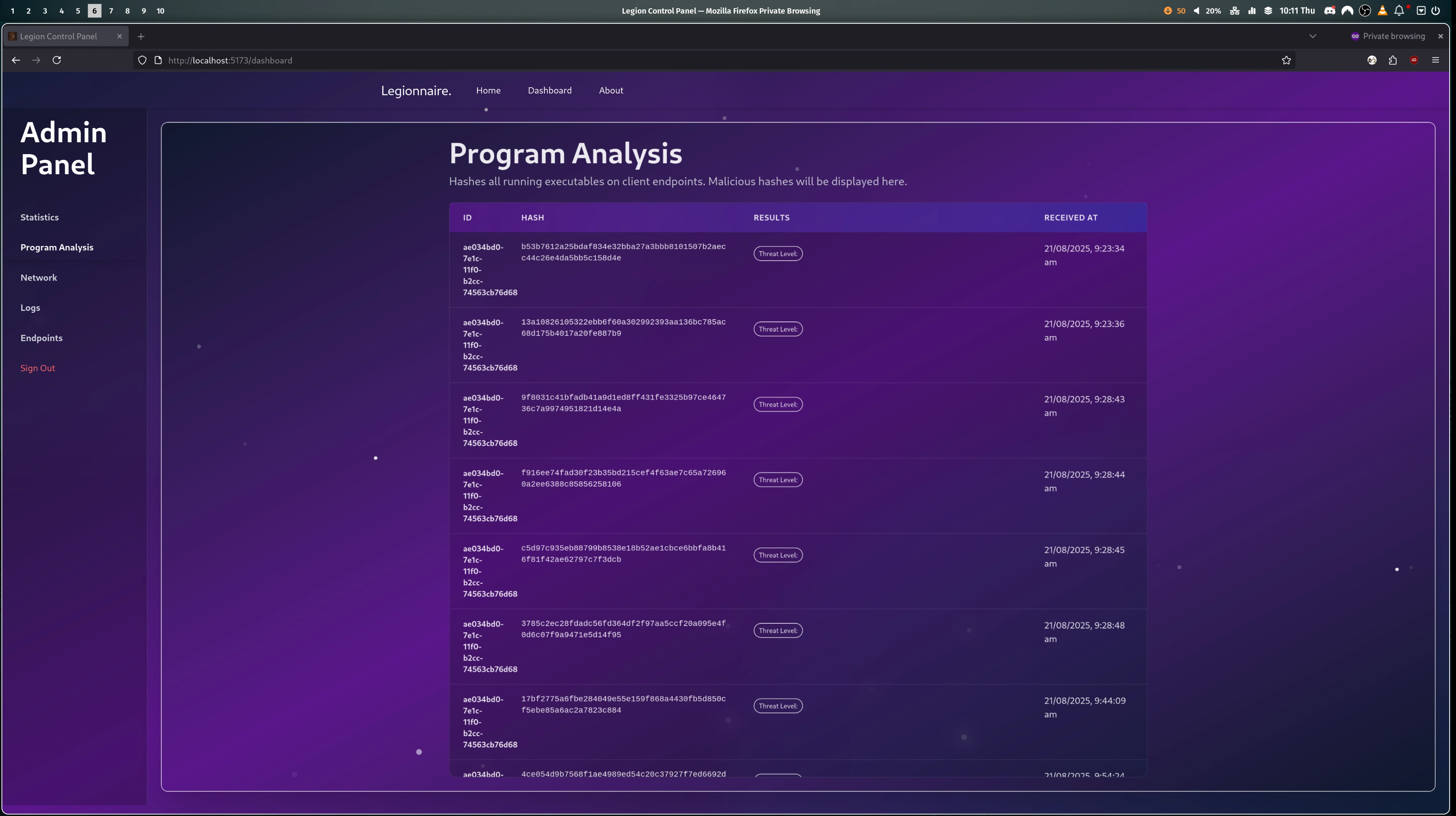
Task: Open Statistics in the admin sidebar
Action: [40, 217]
